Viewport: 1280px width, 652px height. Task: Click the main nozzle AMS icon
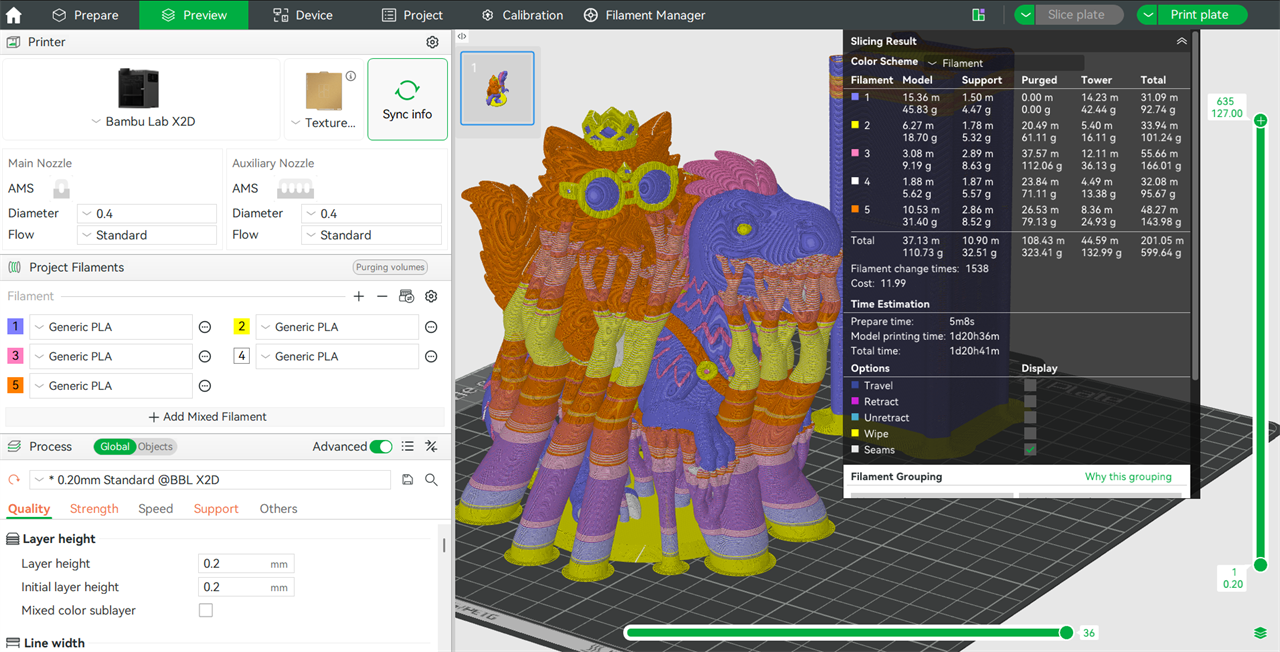click(61, 188)
